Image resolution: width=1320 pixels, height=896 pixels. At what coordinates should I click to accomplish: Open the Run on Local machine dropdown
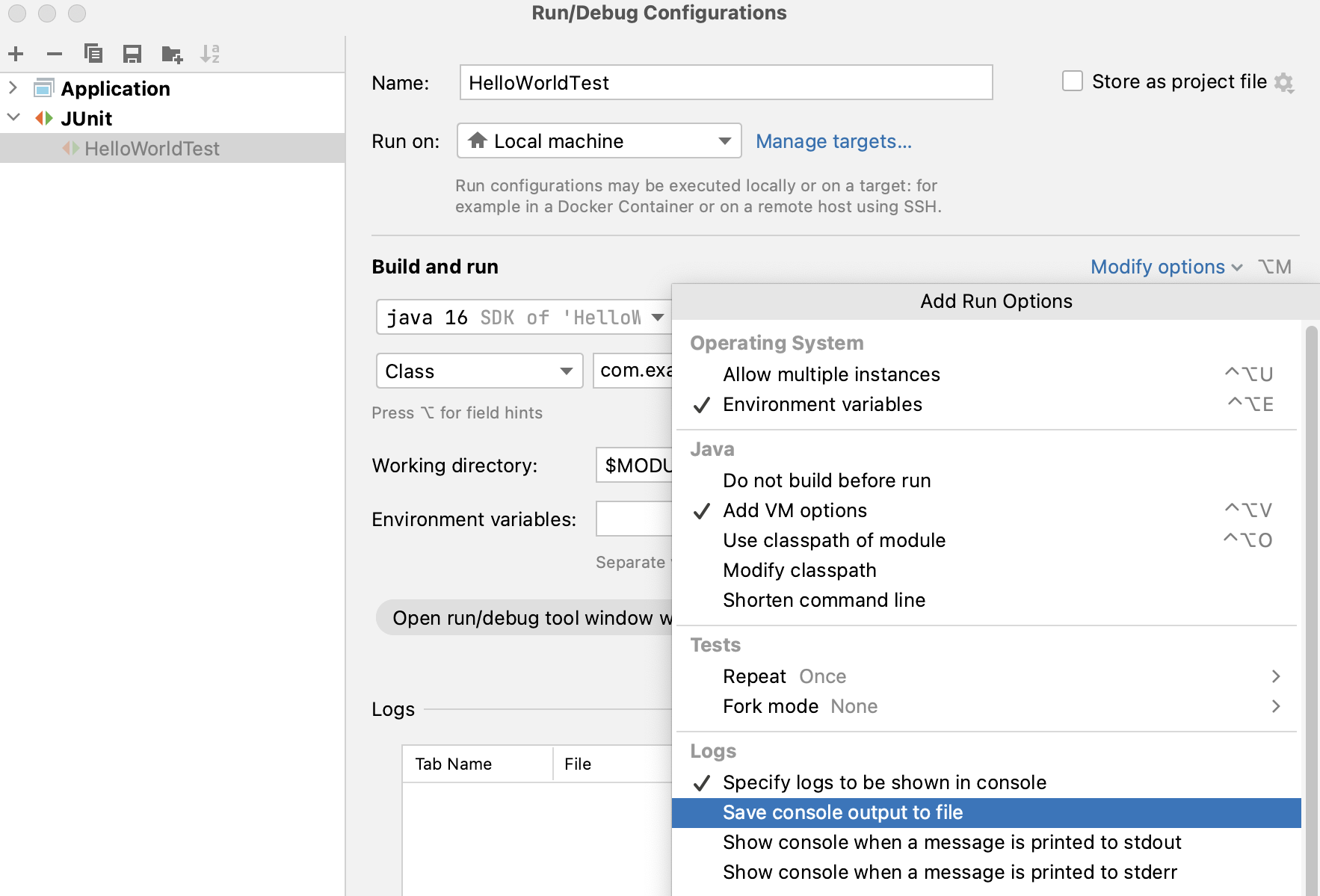(599, 141)
